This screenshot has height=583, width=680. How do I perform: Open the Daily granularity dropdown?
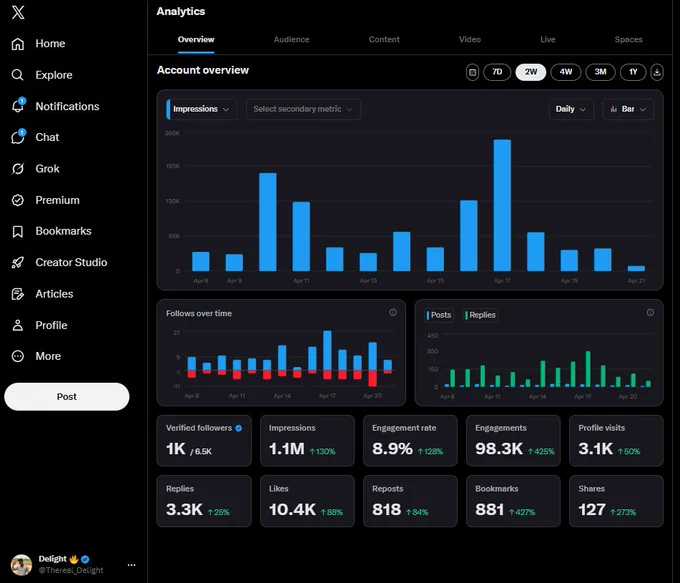[571, 109]
